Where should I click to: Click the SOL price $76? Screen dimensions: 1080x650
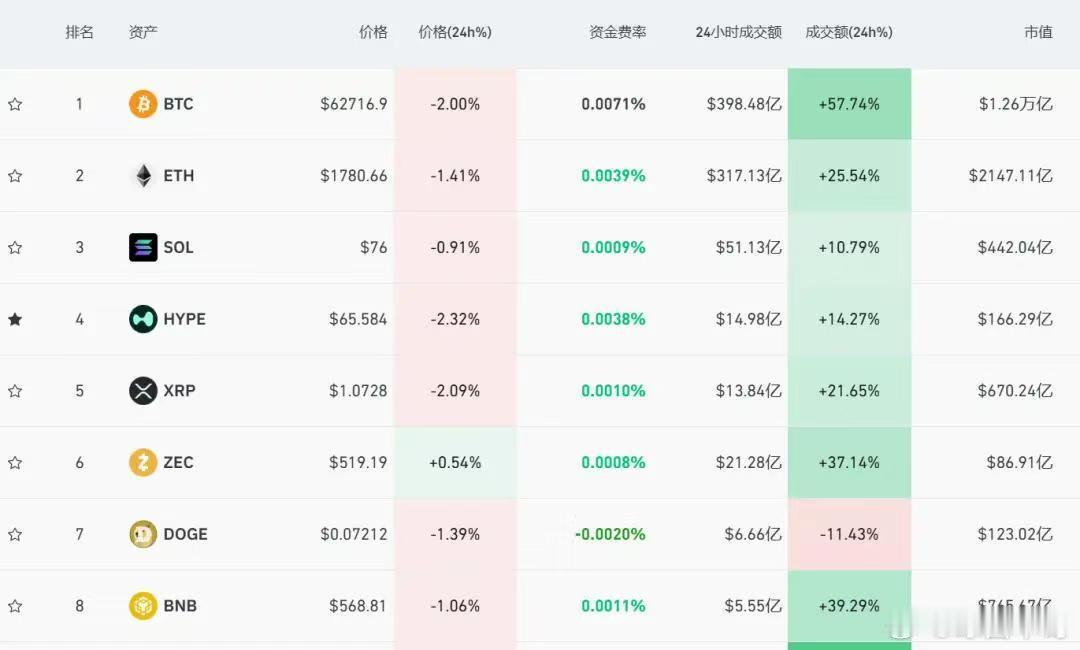(x=373, y=247)
